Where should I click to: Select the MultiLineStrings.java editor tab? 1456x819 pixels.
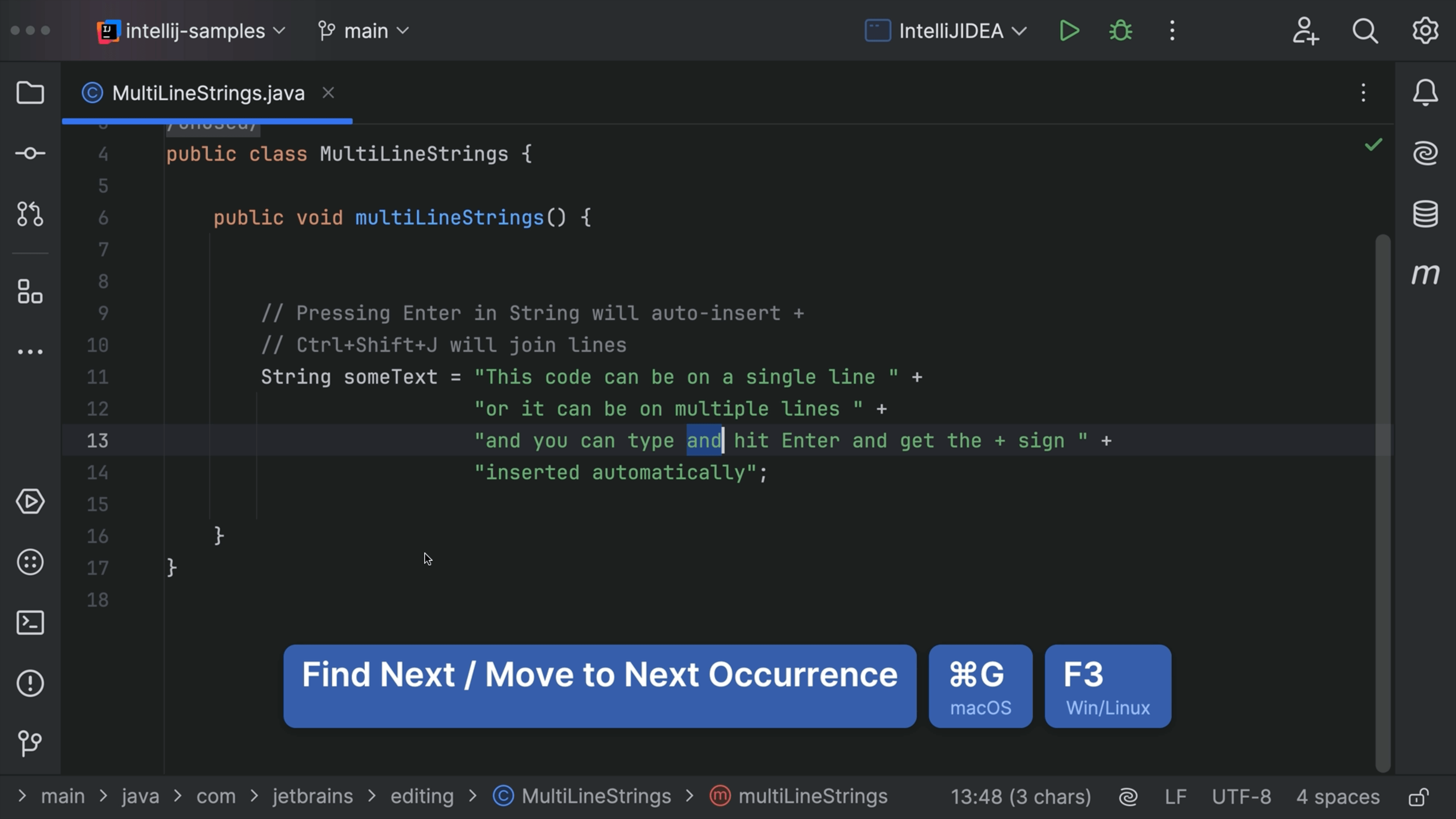click(208, 93)
